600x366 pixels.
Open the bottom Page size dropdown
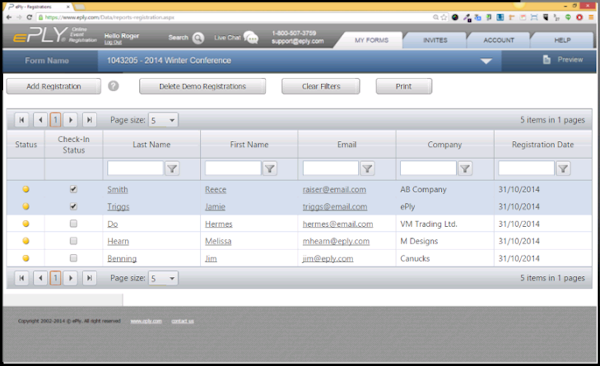pos(163,278)
